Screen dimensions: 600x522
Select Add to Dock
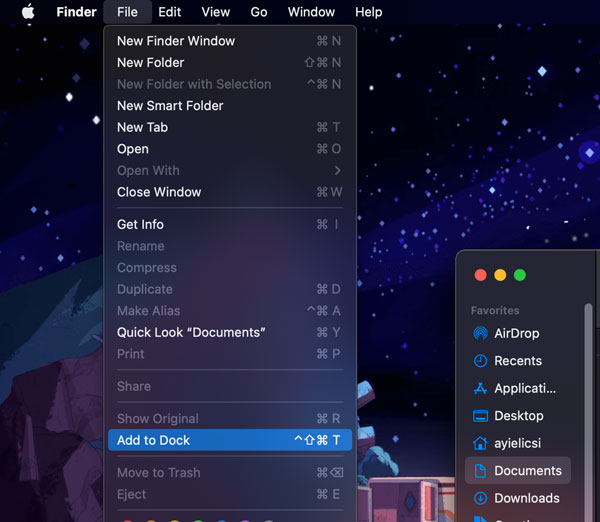230,440
